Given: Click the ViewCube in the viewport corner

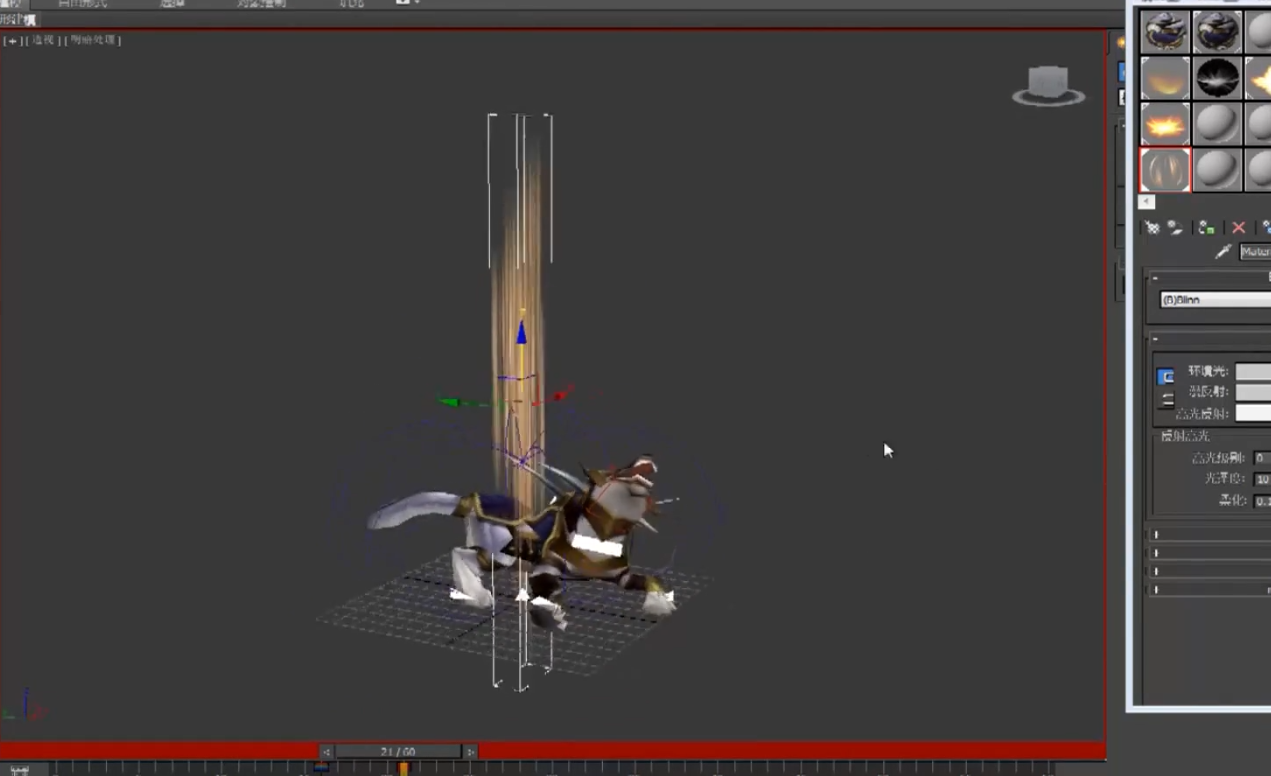Looking at the screenshot, I should [x=1048, y=85].
